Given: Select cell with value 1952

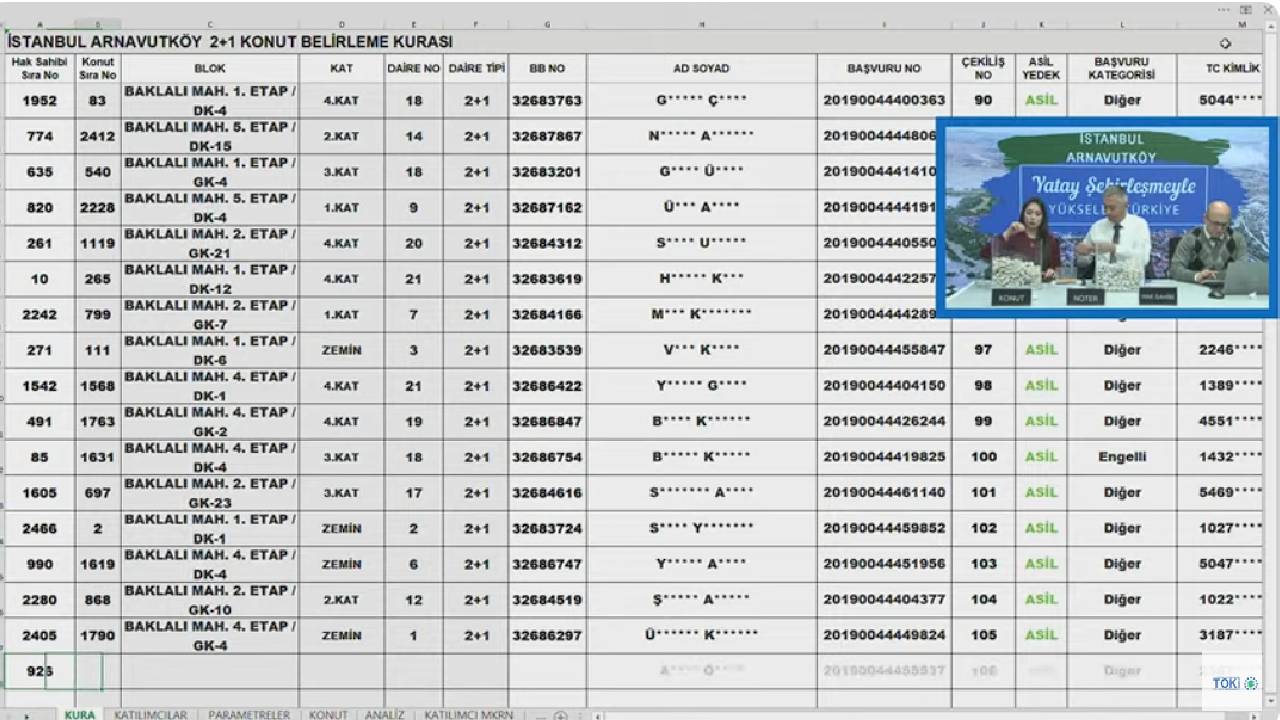Looking at the screenshot, I should pyautogui.click(x=40, y=100).
